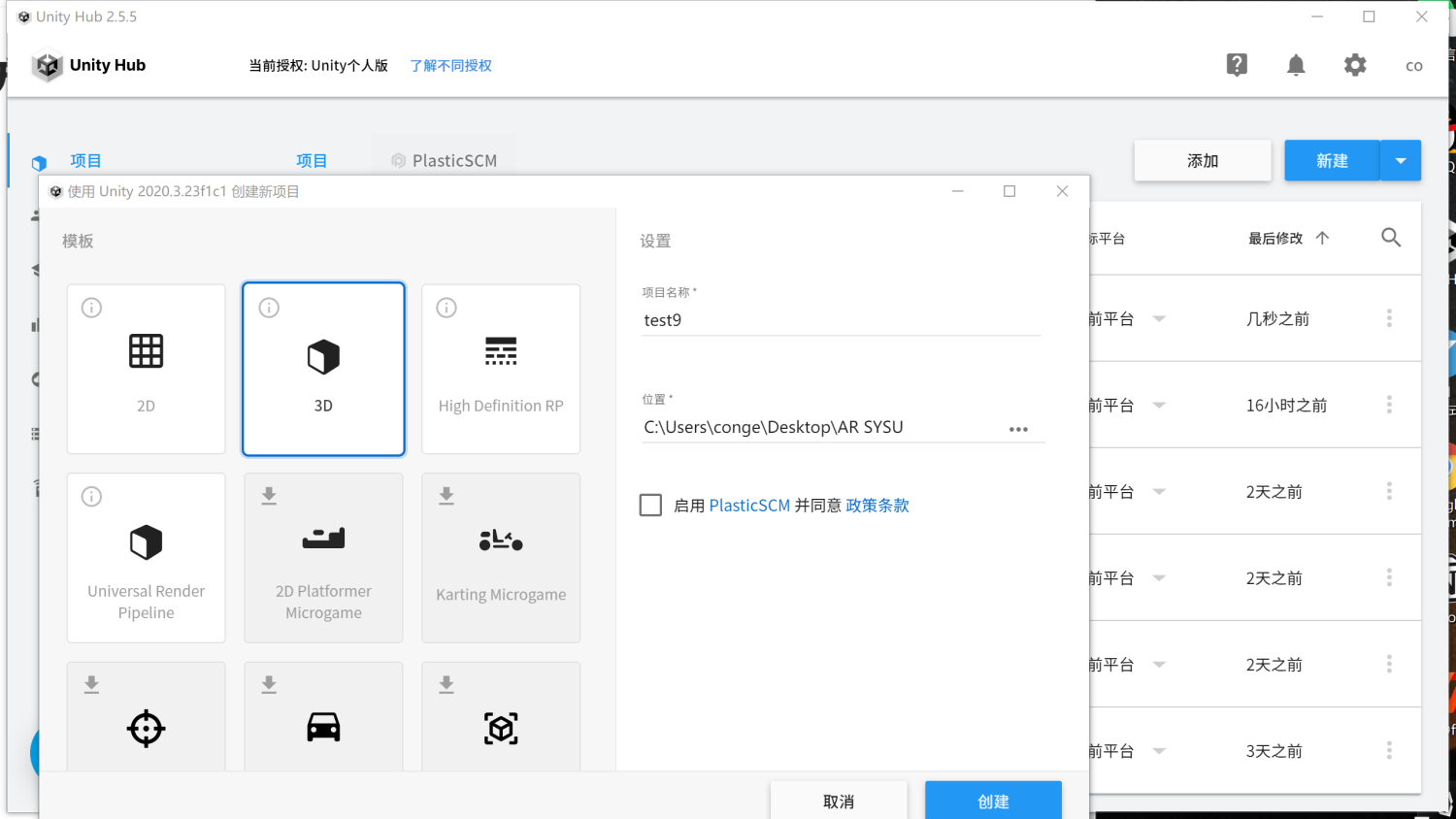Select 项目 in the Hub sidebar
The height and width of the screenshot is (819, 1456).
[85, 160]
